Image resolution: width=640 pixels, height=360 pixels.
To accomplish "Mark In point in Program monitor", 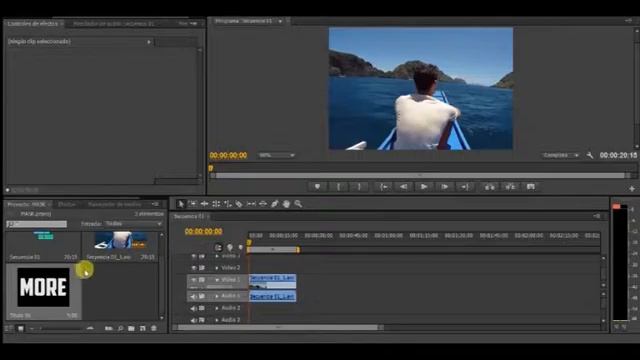I will pos(338,187).
